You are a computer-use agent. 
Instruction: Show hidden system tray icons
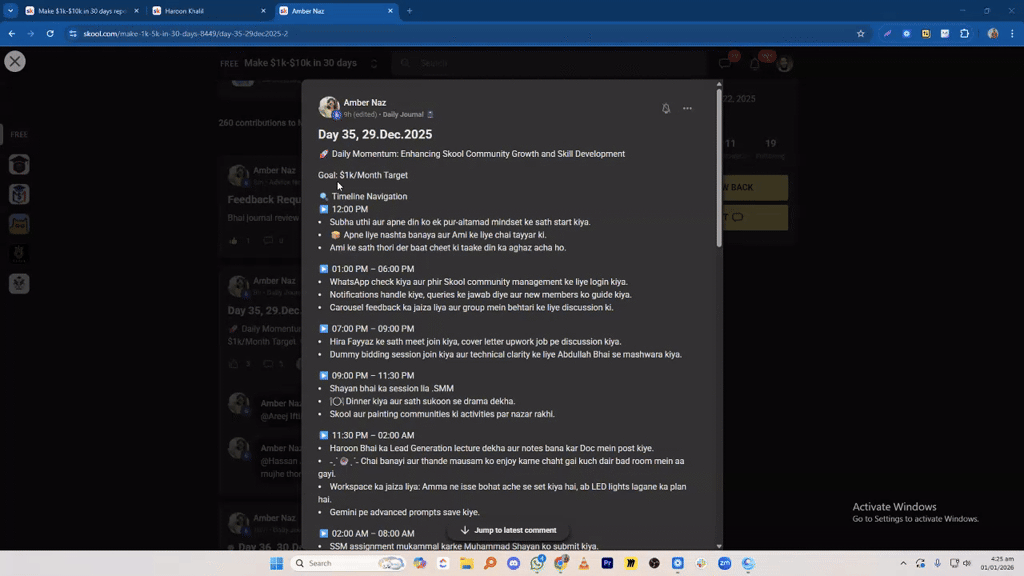coord(903,563)
